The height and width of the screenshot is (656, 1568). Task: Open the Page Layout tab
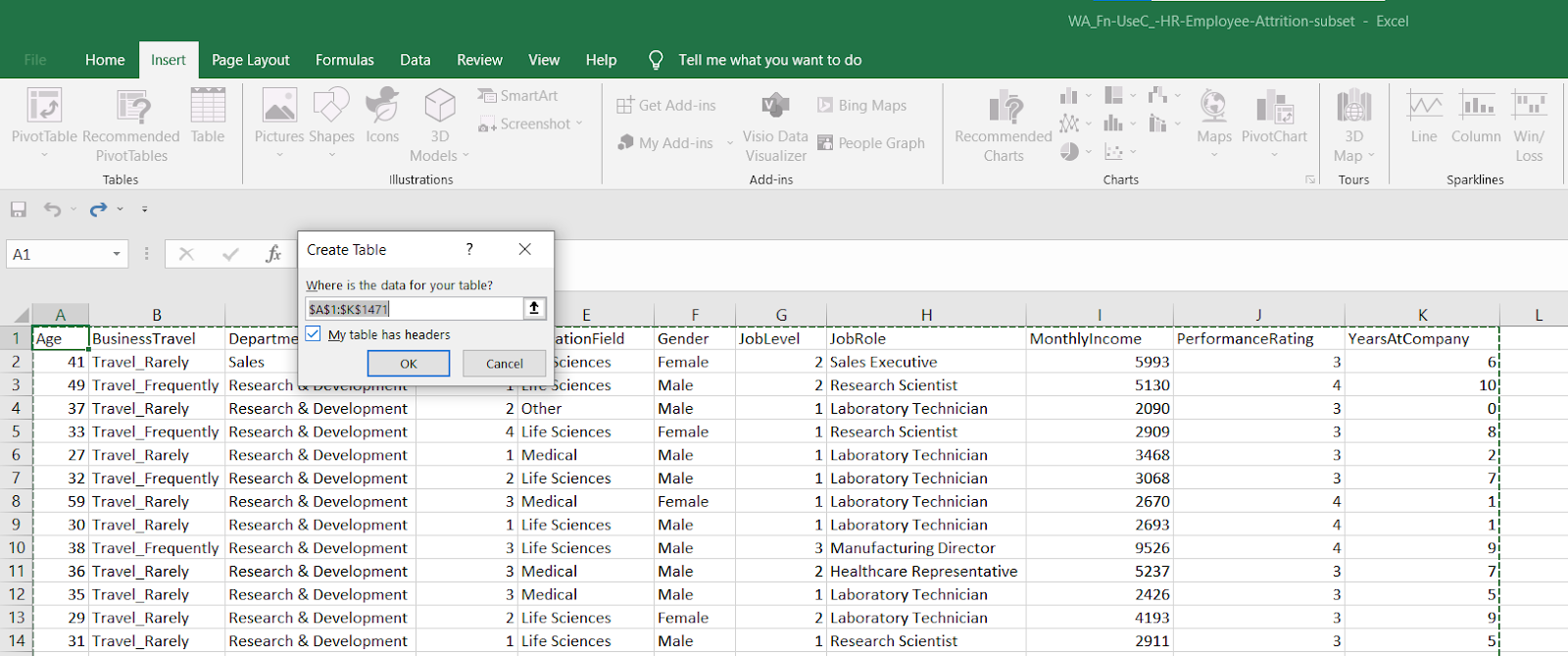[x=251, y=60]
